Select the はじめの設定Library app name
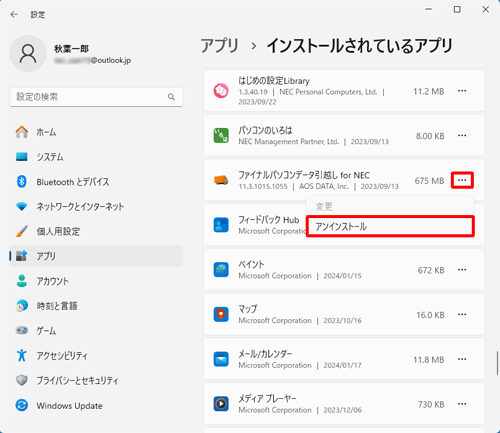 click(x=274, y=81)
